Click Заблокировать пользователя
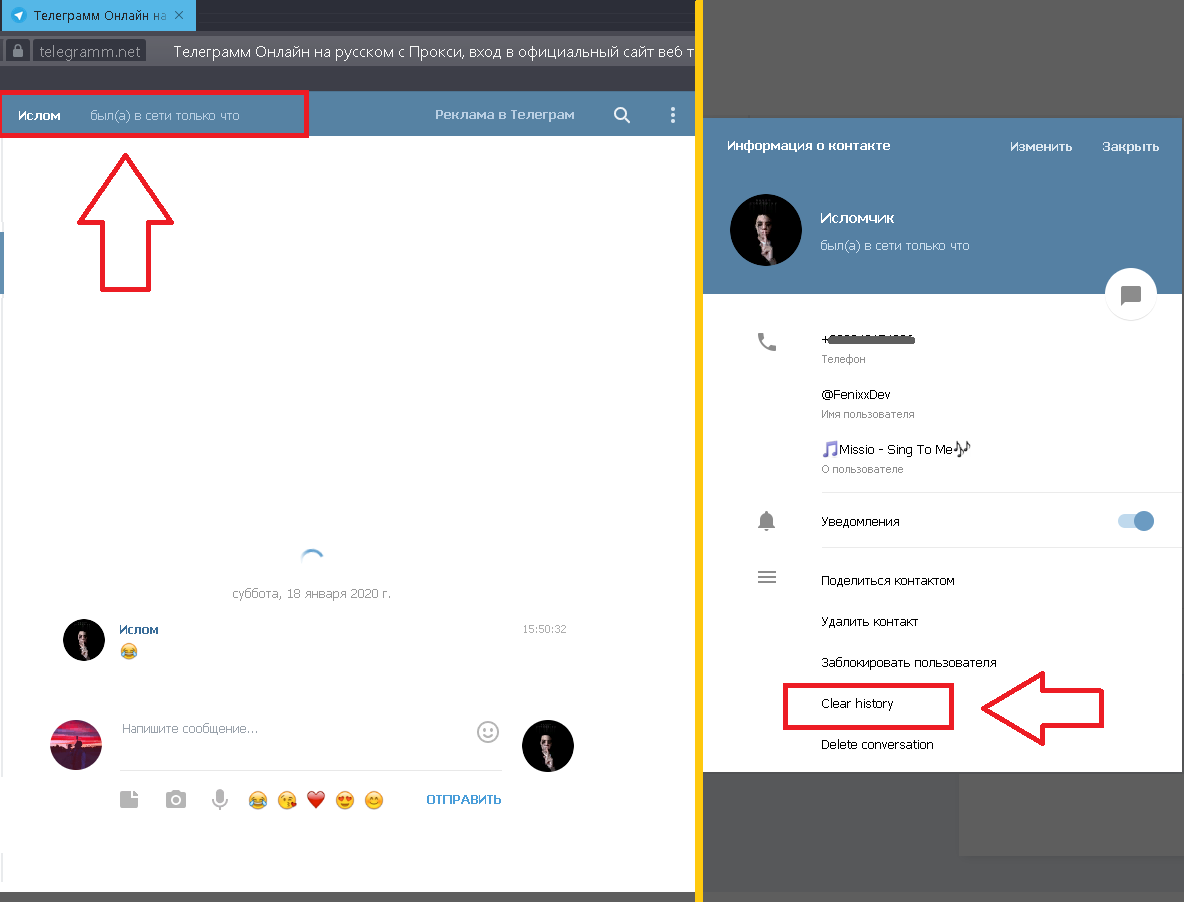The height and width of the screenshot is (902, 1184). click(x=908, y=663)
